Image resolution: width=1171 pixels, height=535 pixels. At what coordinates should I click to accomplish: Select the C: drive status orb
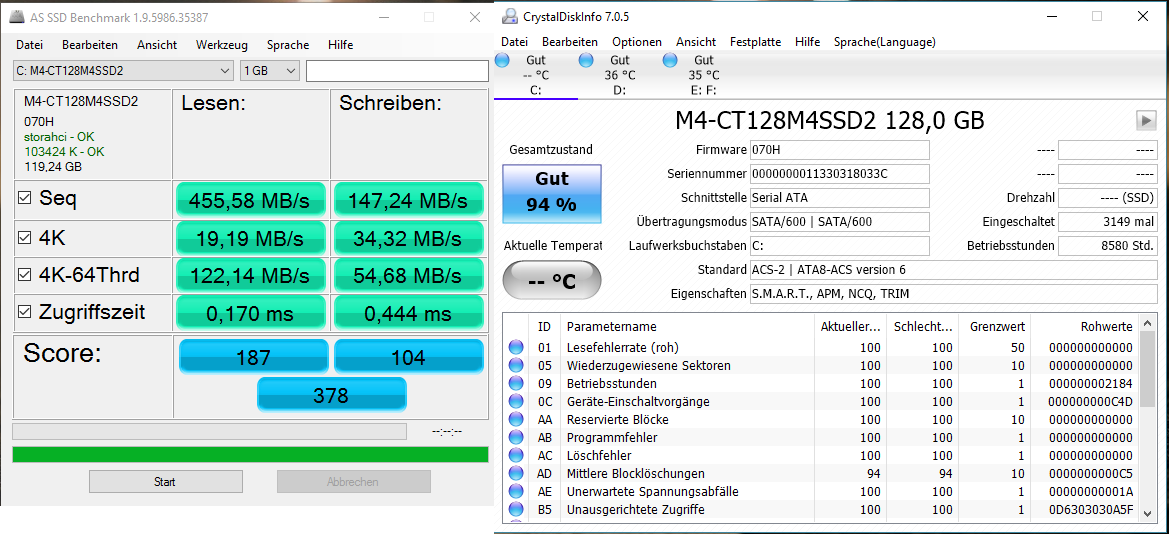pyautogui.click(x=502, y=60)
